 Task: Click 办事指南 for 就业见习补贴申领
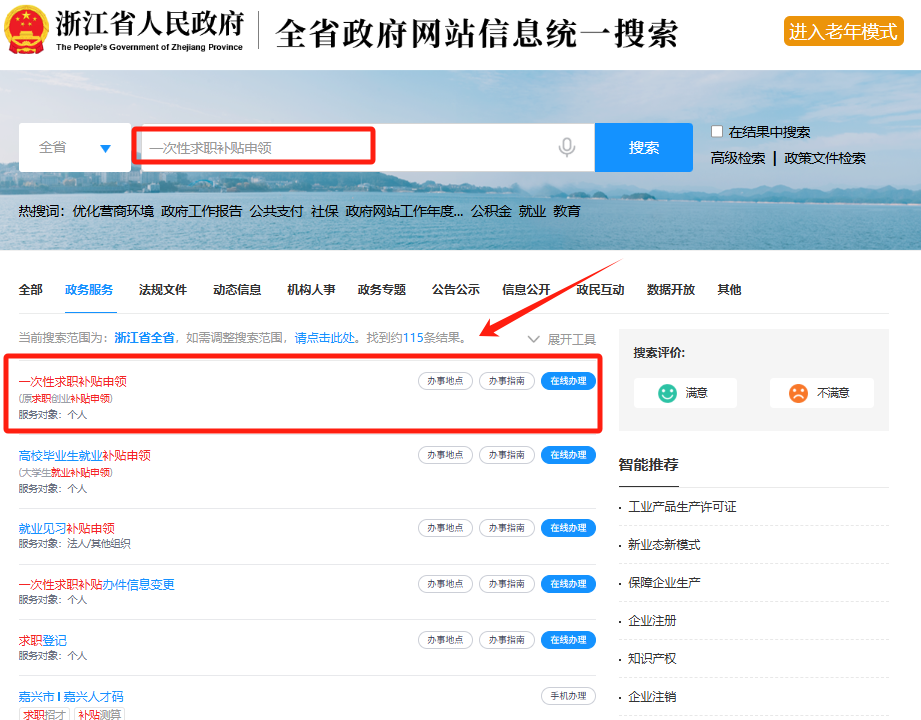[506, 528]
